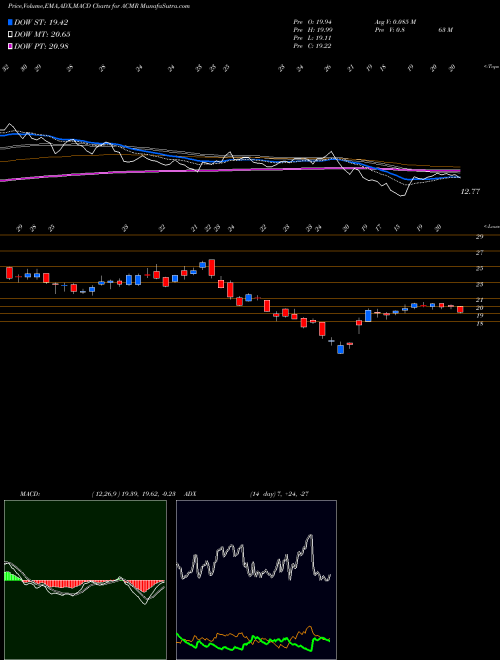This screenshot has height=660, width=500.
Task: Click the last red candlestick at the chart's right end
Action: [460, 309]
